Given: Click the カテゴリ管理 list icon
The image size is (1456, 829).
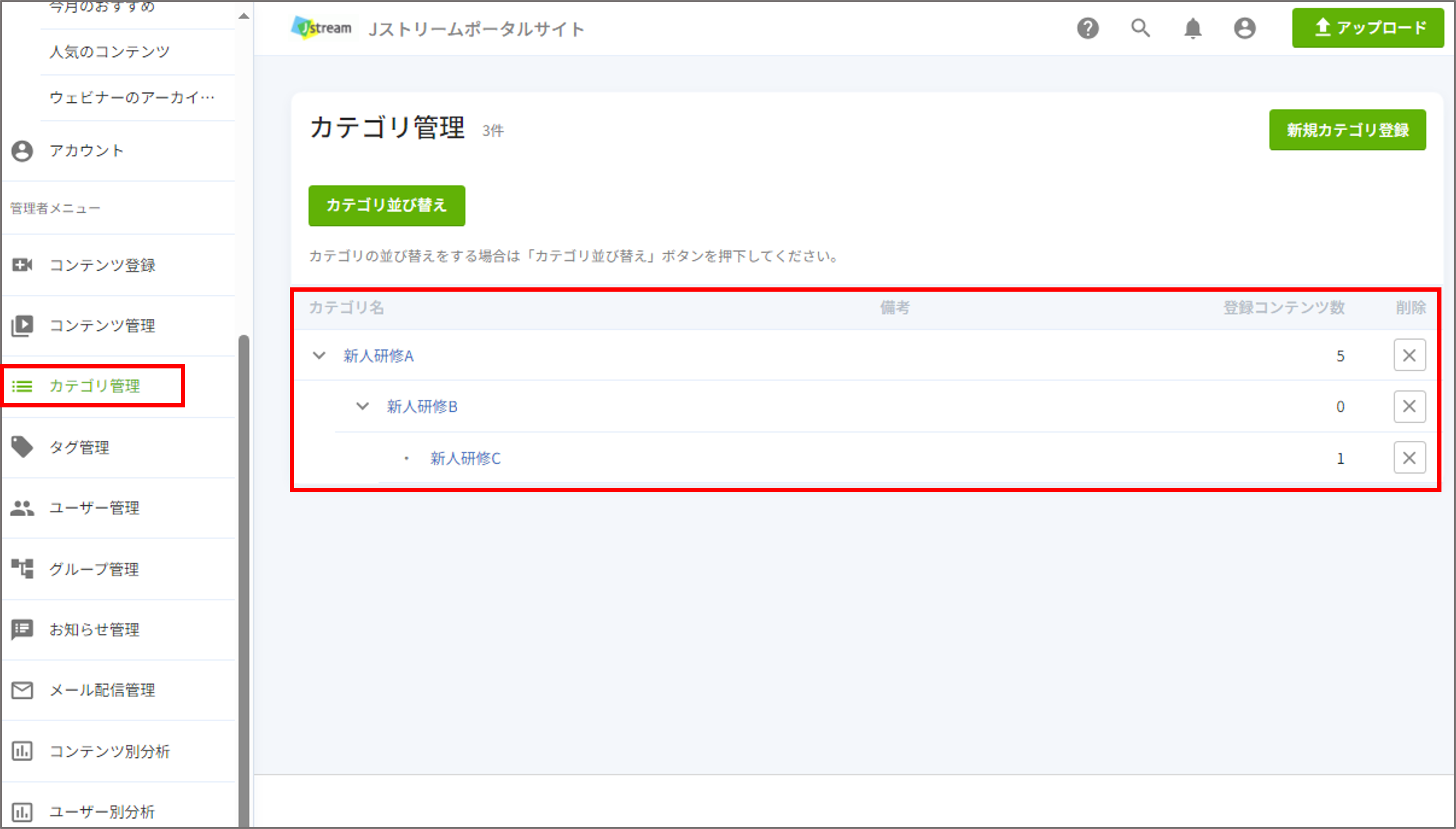Looking at the screenshot, I should 22,387.
